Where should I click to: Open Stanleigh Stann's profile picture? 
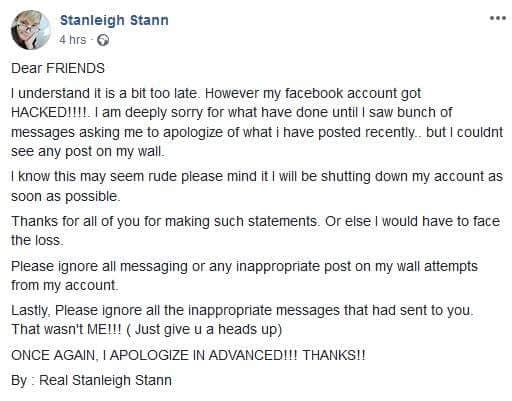tap(30, 30)
